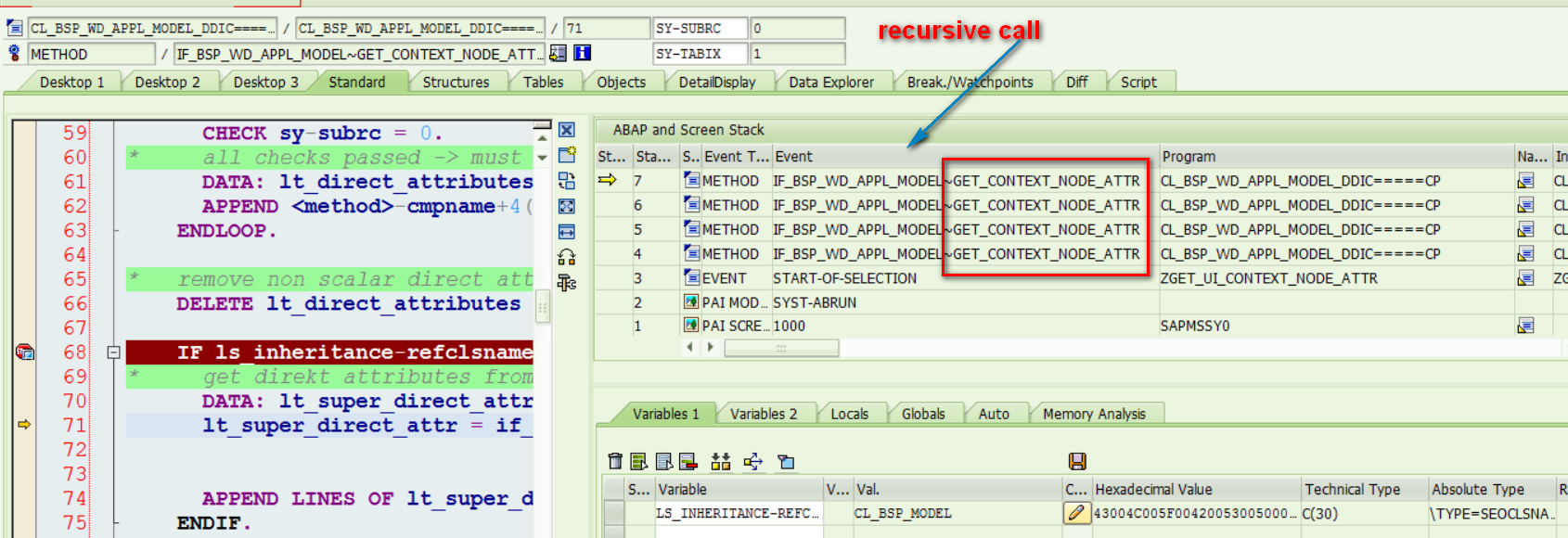Switch to the Structures tab
The image size is (1568, 538).
(x=456, y=82)
